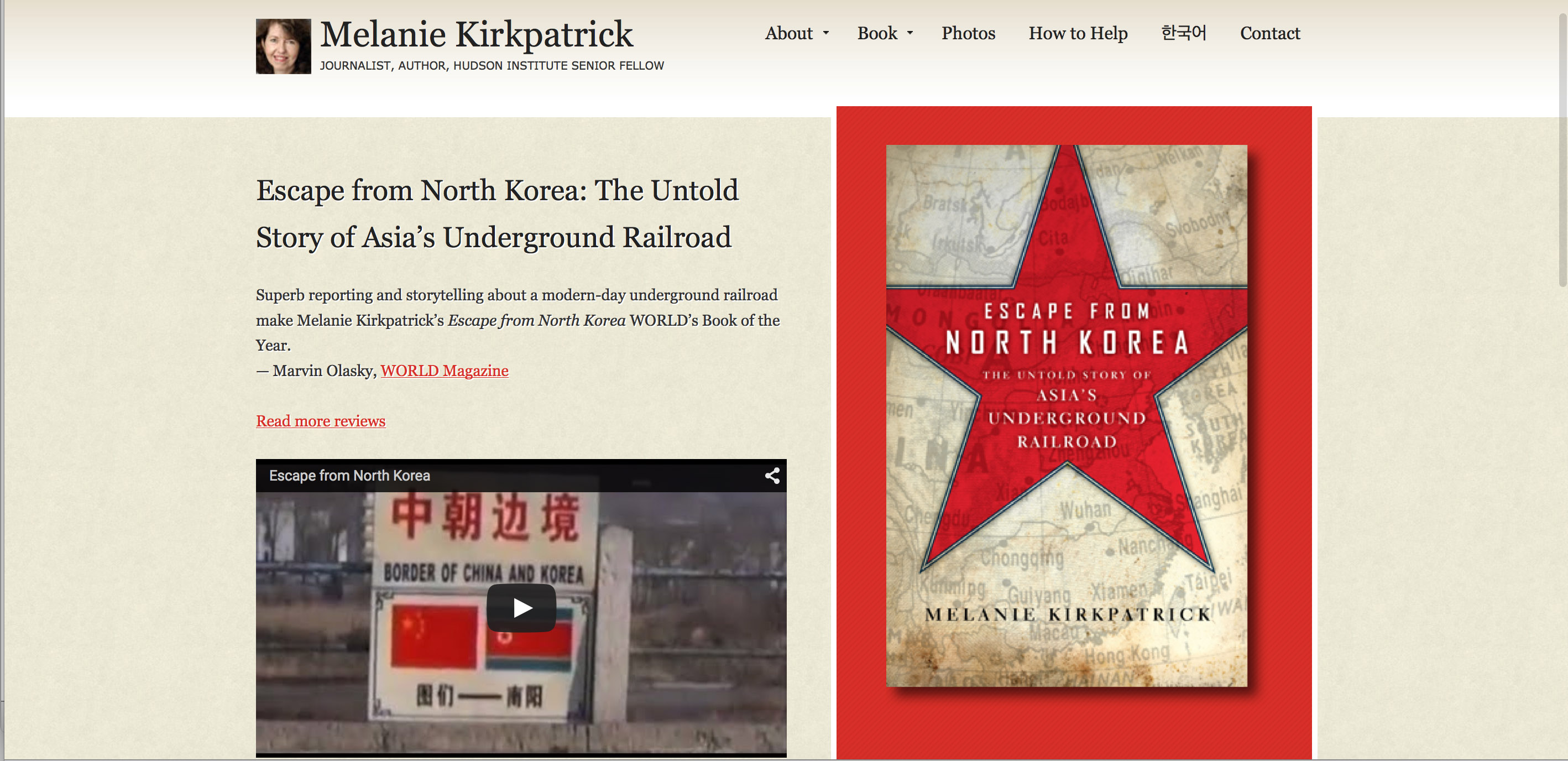Click the video title in player header

tap(349, 476)
